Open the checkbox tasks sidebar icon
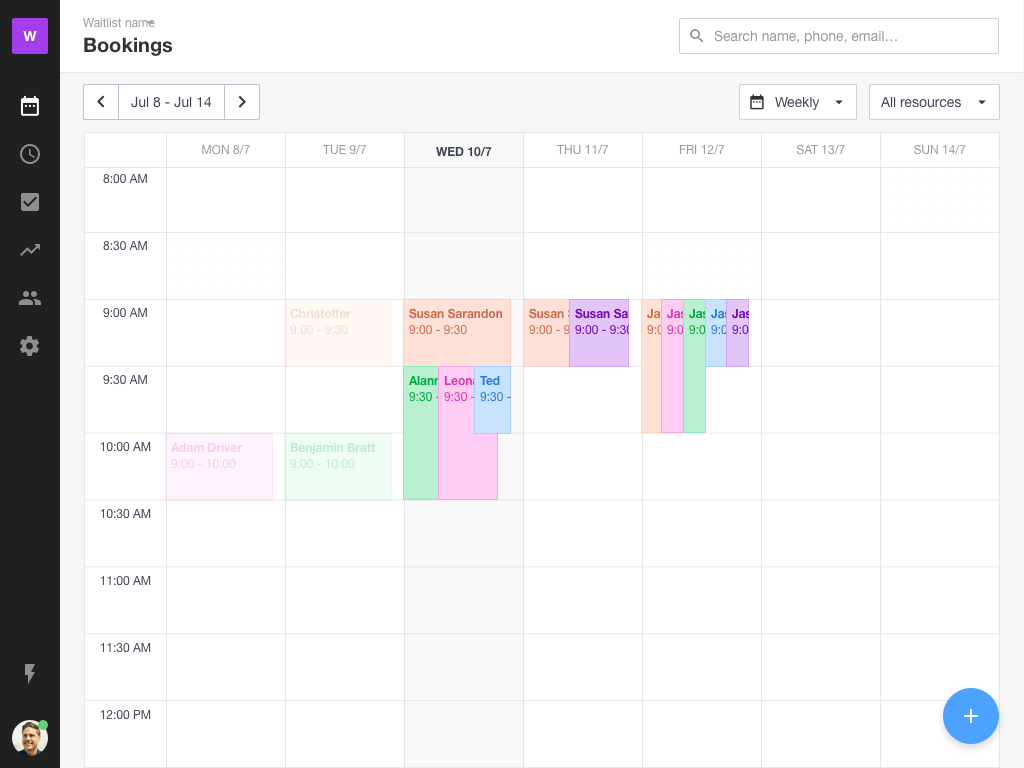Image resolution: width=1024 pixels, height=768 pixels. [30, 202]
